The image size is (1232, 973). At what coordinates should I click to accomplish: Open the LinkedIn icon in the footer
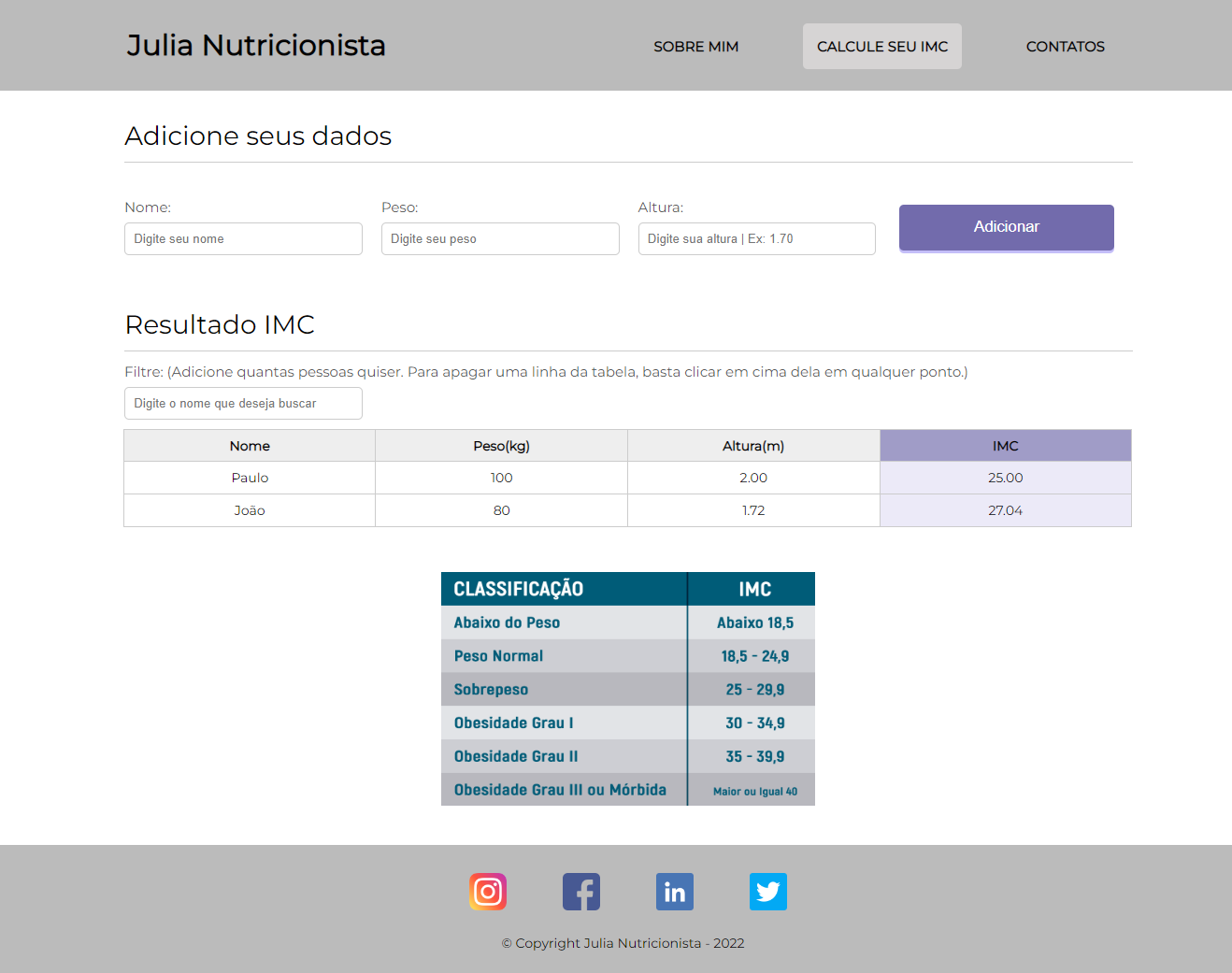(674, 892)
